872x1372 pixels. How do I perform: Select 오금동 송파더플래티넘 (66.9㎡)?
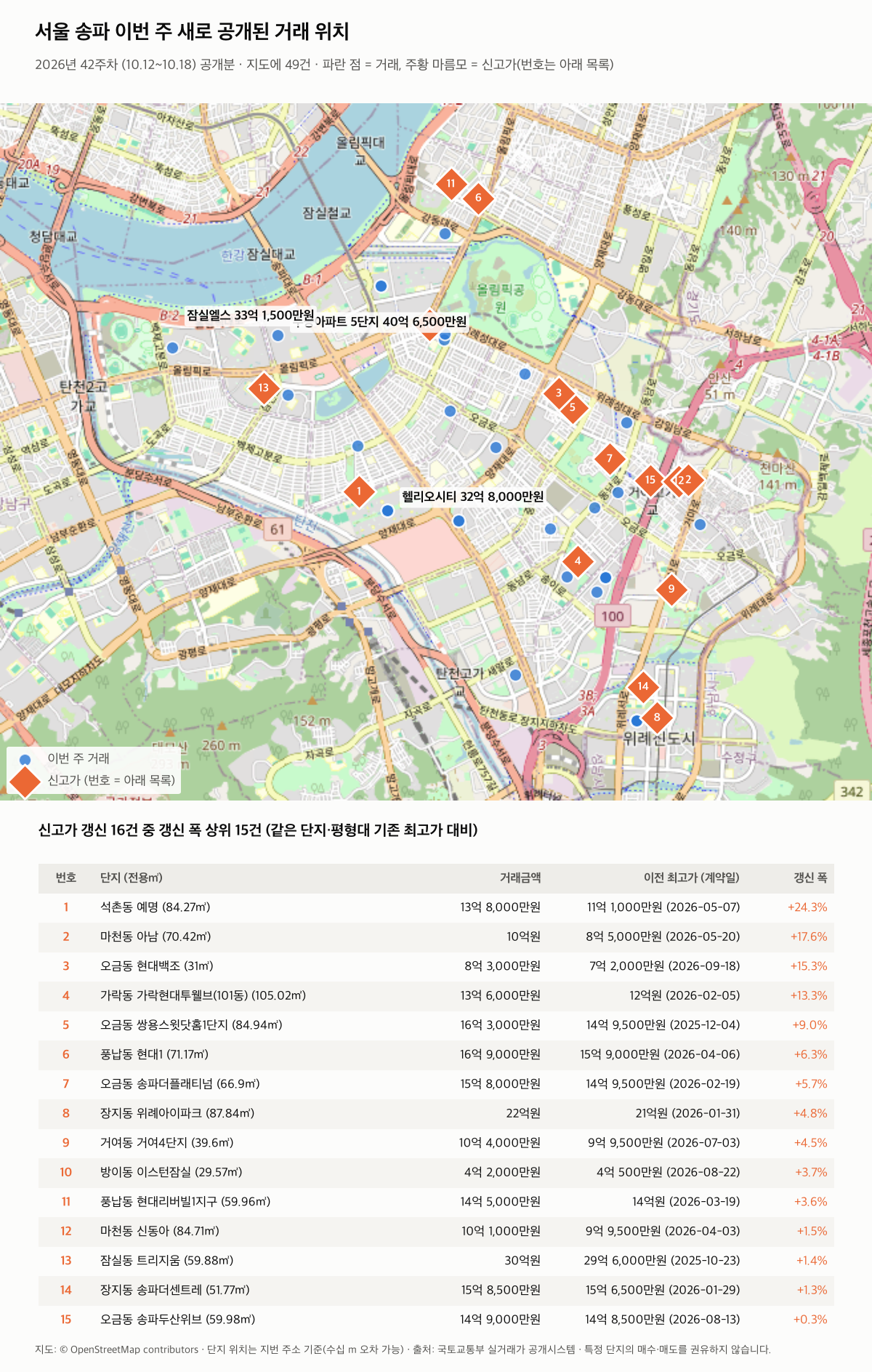click(180, 1084)
